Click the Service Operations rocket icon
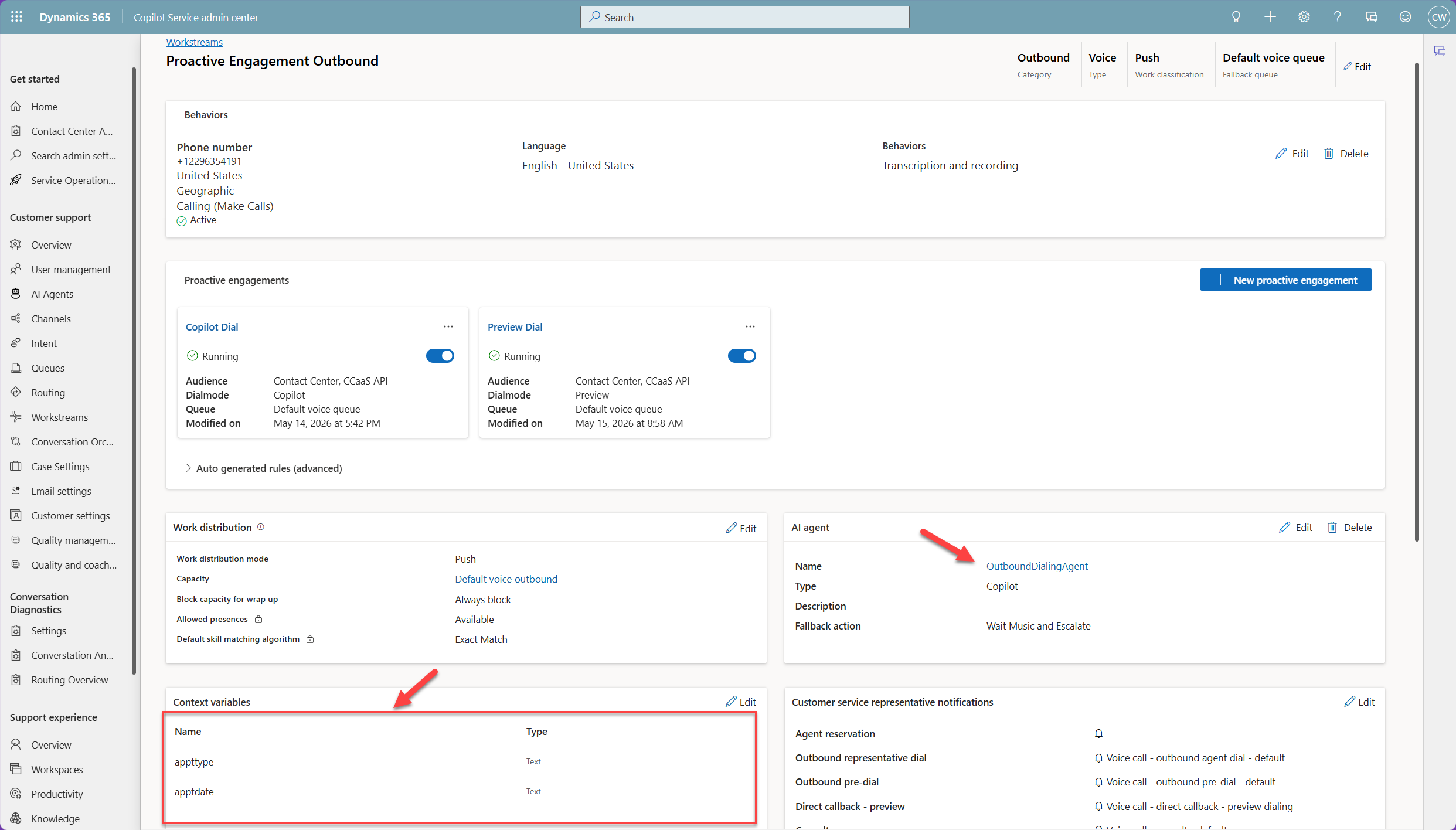The image size is (1456, 830). click(x=16, y=181)
